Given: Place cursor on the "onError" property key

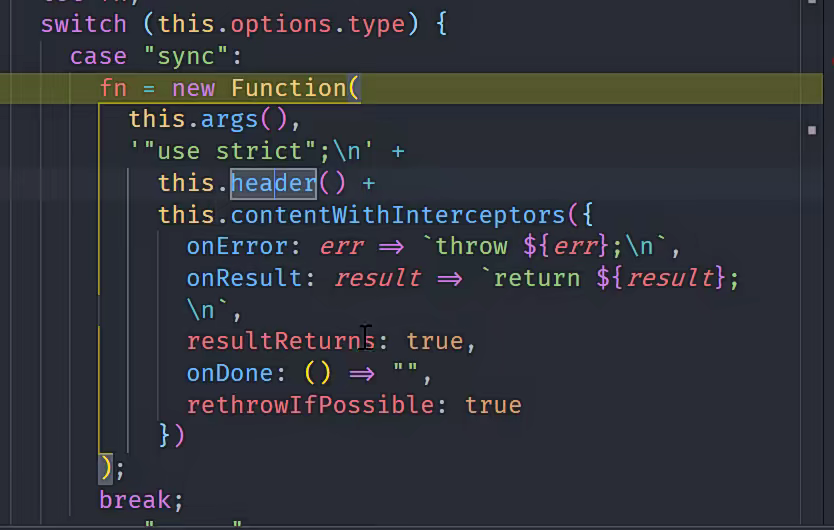Looking at the screenshot, I should pyautogui.click(x=236, y=247).
